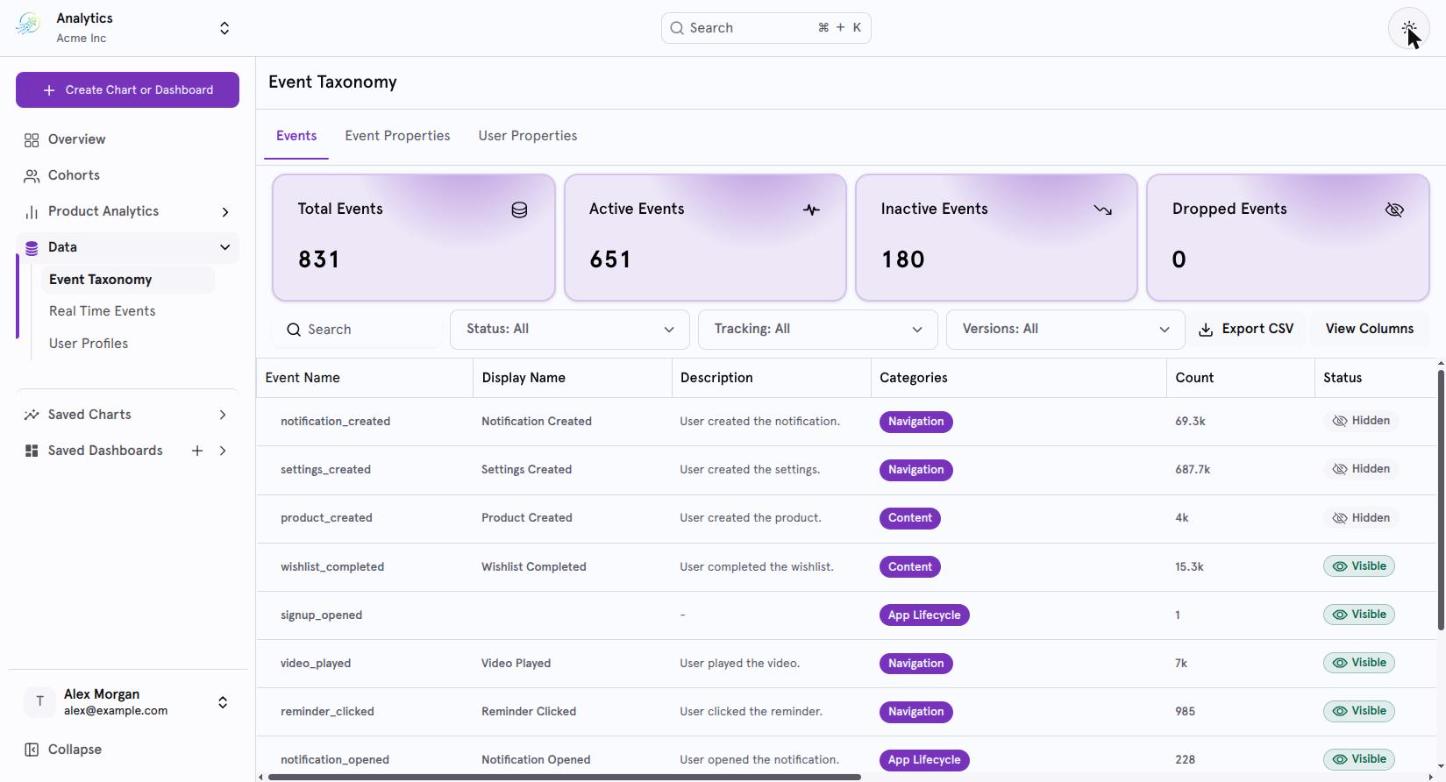Click the horizontal scrollbar under the table
The height and width of the screenshot is (782, 1446).
564,777
